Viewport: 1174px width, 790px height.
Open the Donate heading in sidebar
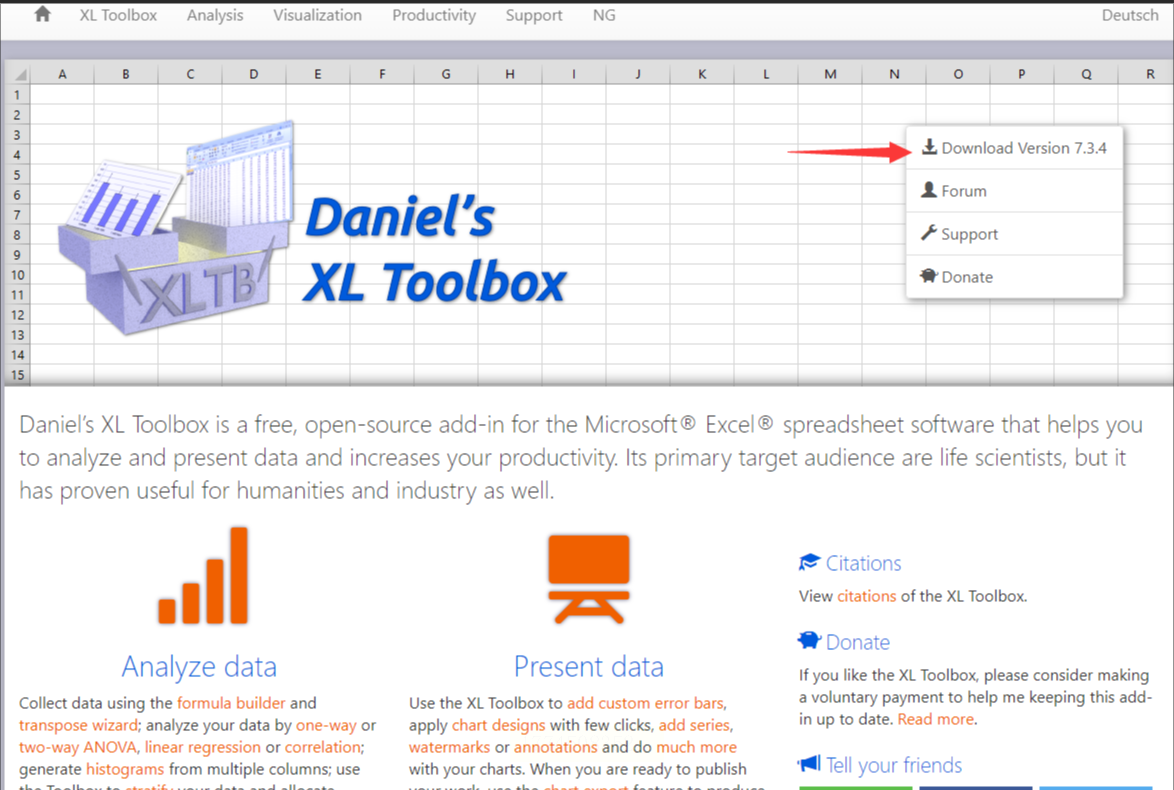[857, 642]
